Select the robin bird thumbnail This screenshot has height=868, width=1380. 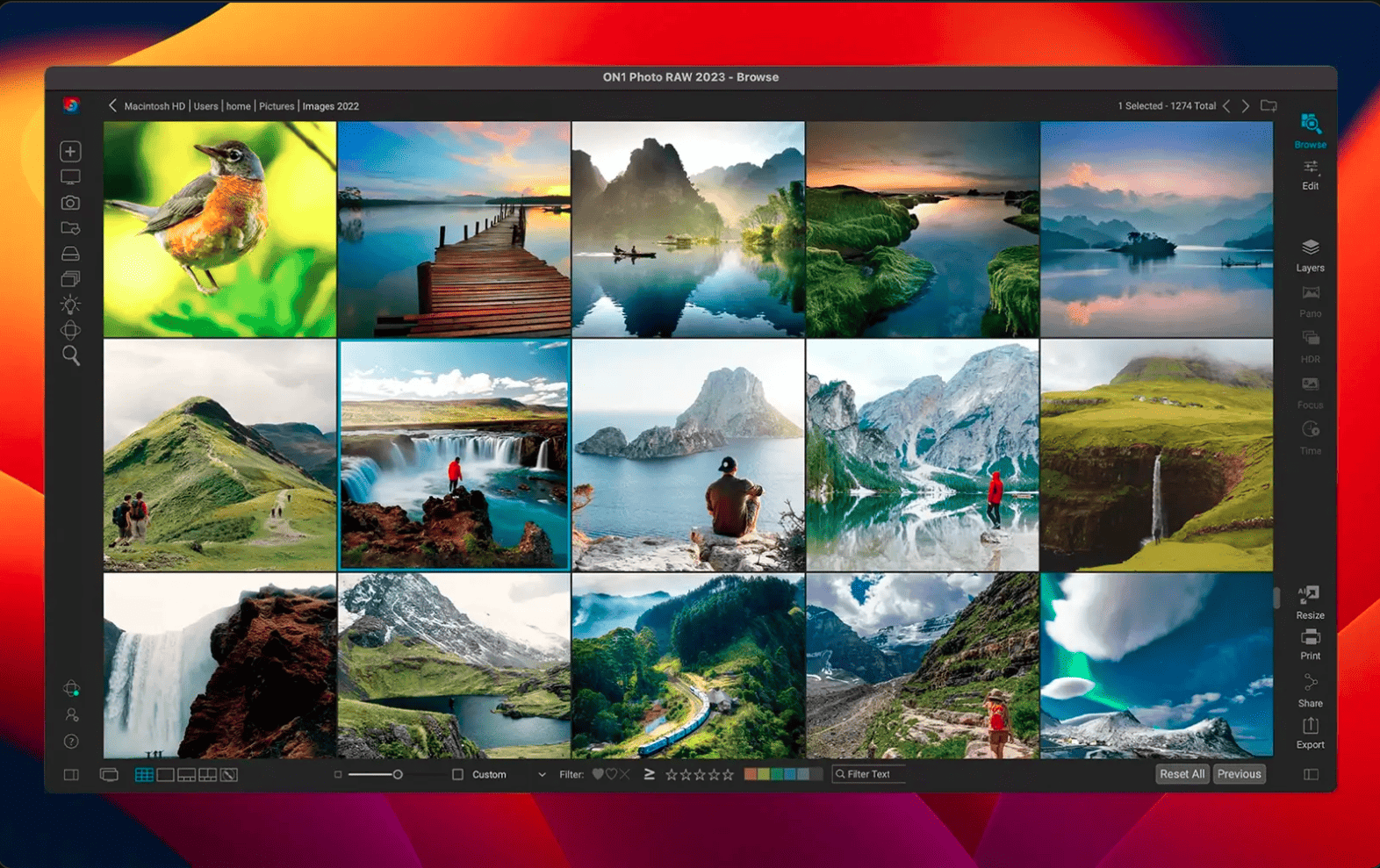[219, 229]
